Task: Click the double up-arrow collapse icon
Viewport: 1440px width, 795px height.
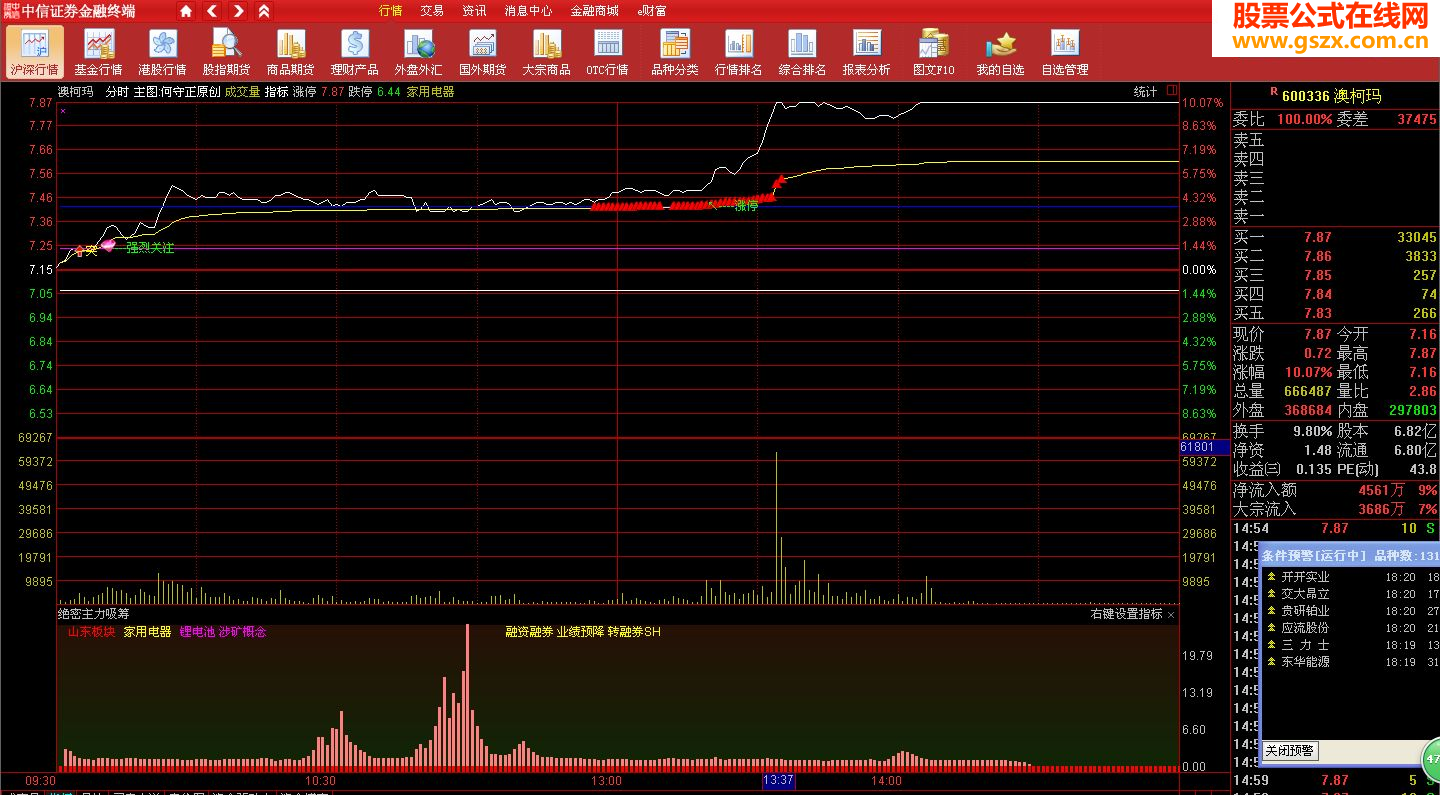Action: (x=264, y=11)
